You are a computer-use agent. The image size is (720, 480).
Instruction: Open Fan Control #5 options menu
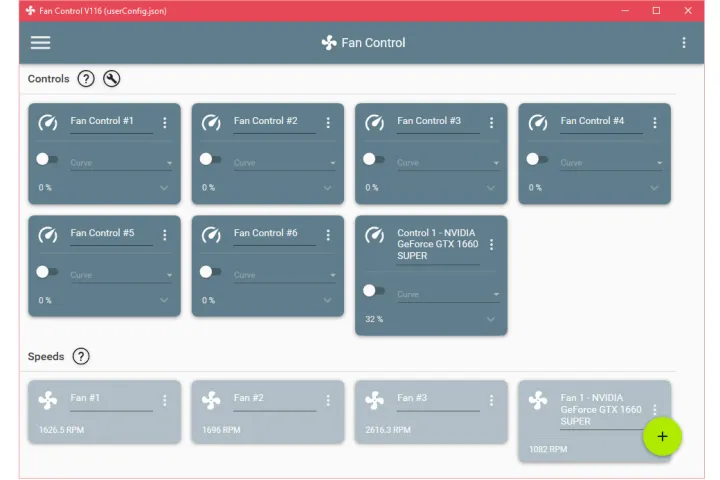point(164,235)
